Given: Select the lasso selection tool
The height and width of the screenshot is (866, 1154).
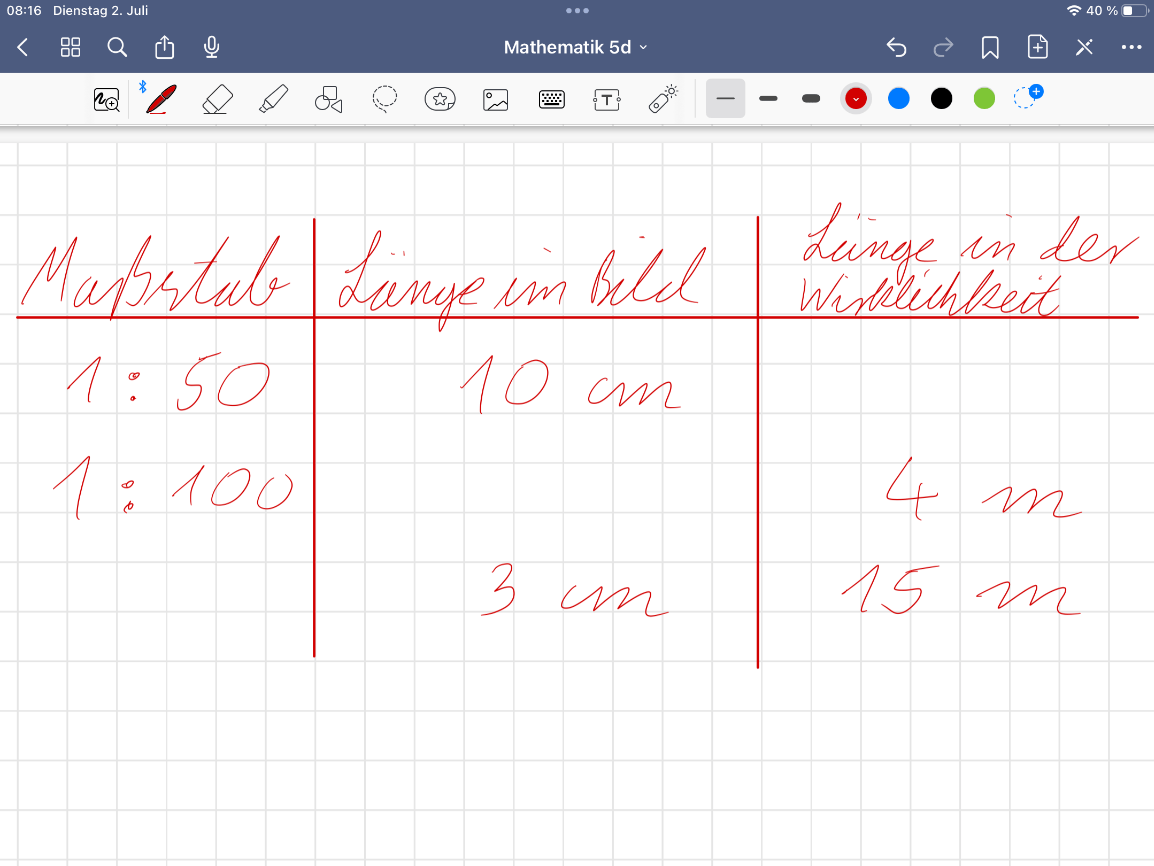Looking at the screenshot, I should pos(384,98).
